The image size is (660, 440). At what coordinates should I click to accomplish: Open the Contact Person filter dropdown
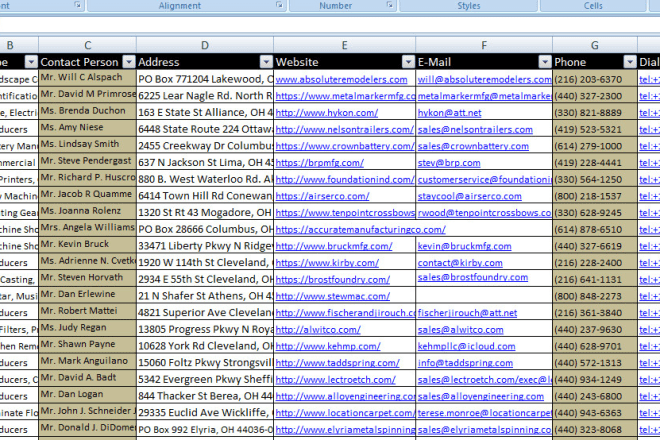point(129,62)
